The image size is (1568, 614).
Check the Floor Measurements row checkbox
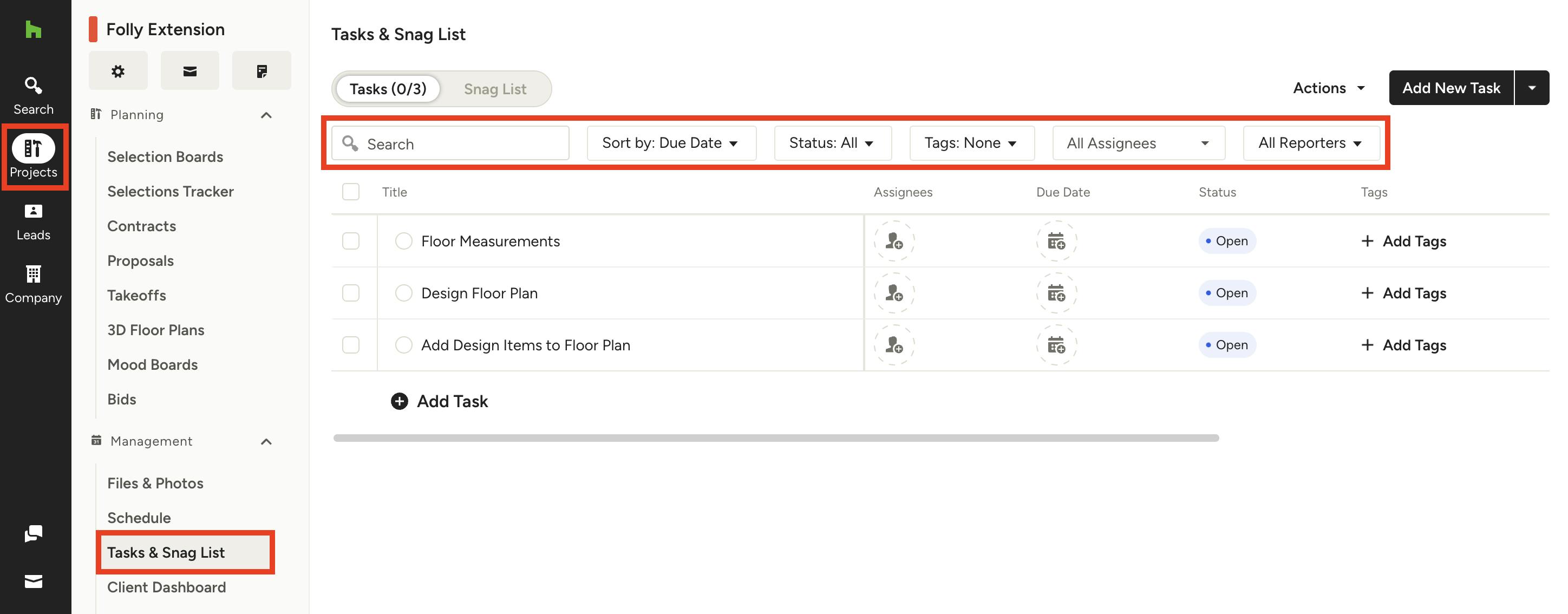coord(351,241)
